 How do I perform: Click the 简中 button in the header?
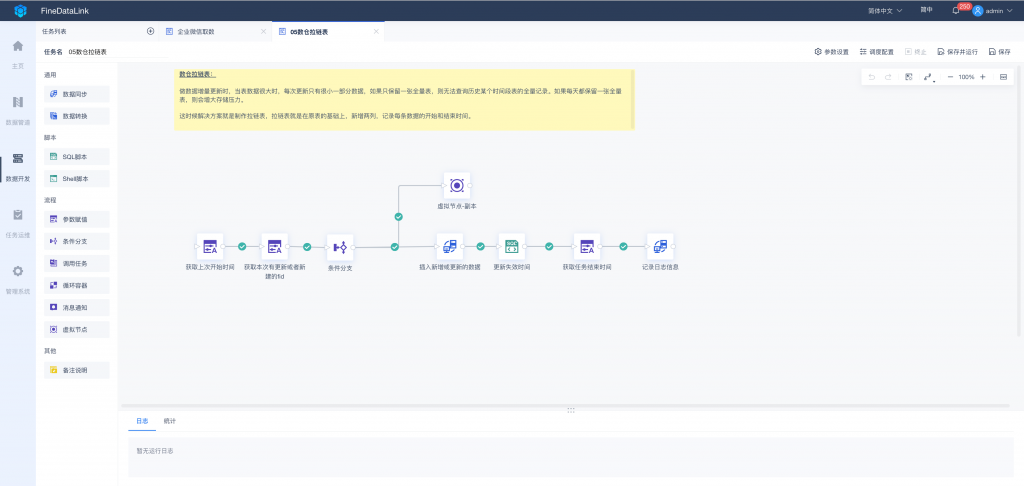(926, 10)
